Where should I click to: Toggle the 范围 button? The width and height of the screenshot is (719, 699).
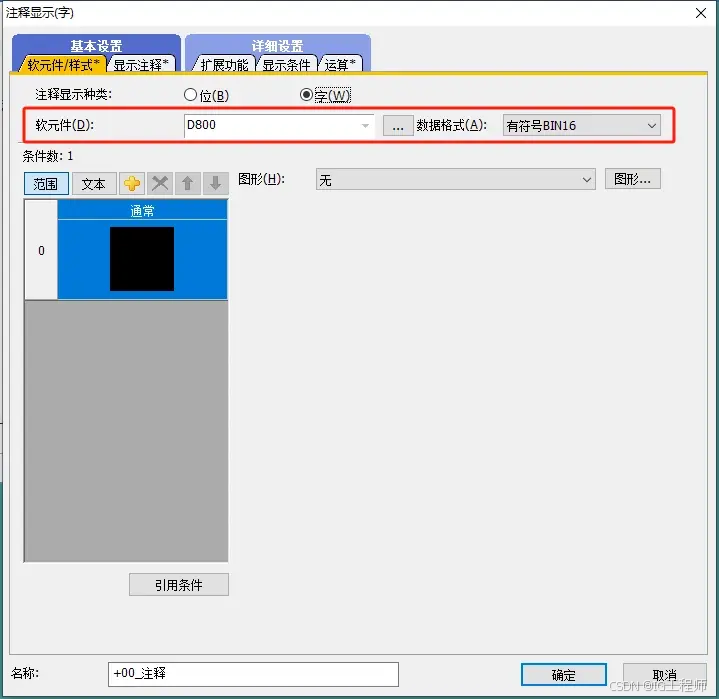click(46, 184)
